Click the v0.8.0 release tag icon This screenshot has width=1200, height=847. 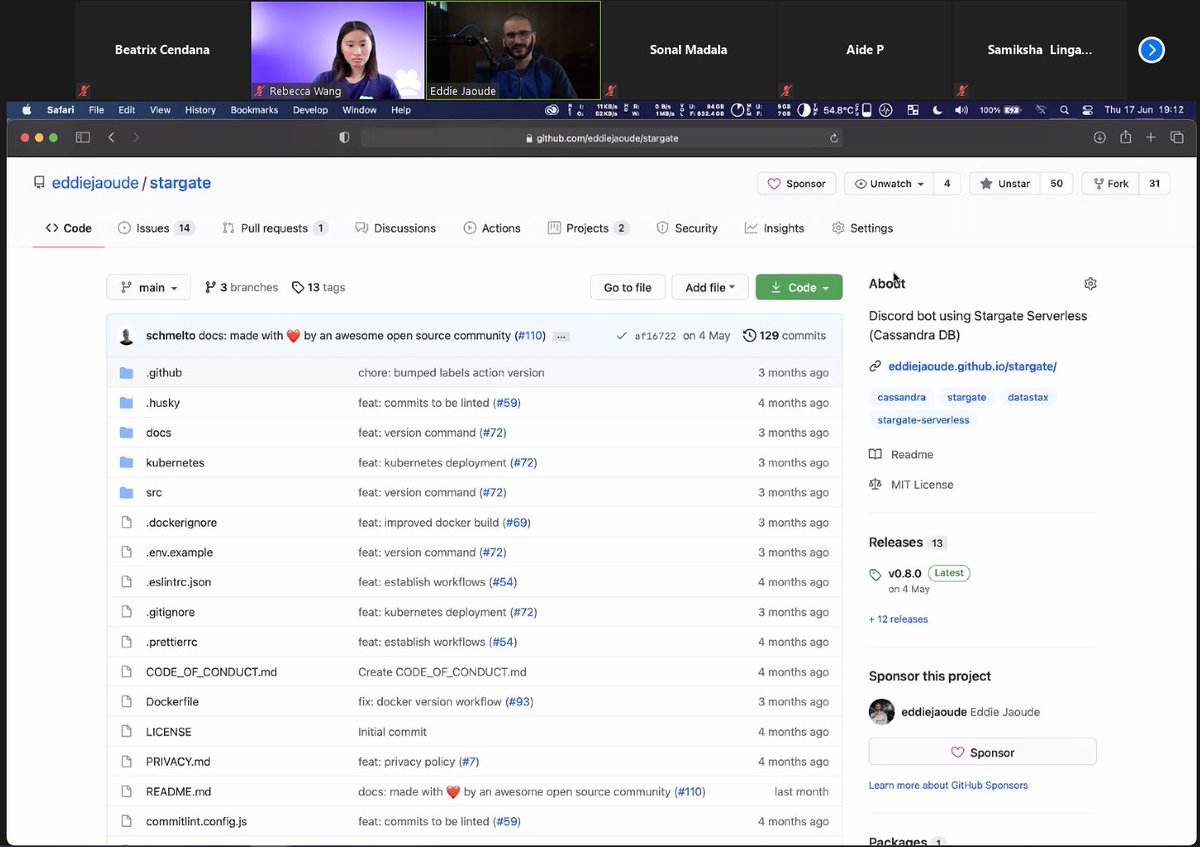click(876, 575)
